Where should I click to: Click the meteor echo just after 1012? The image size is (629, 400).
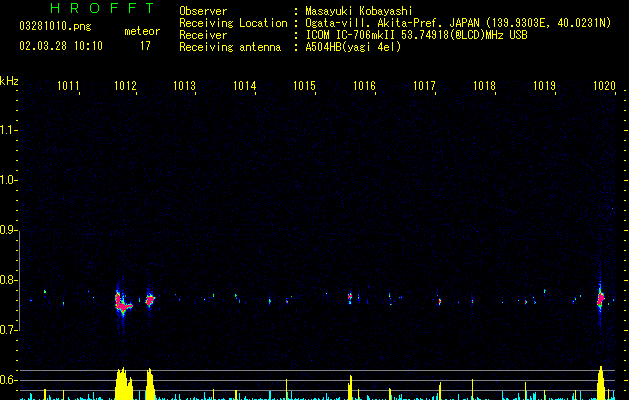click(150, 299)
